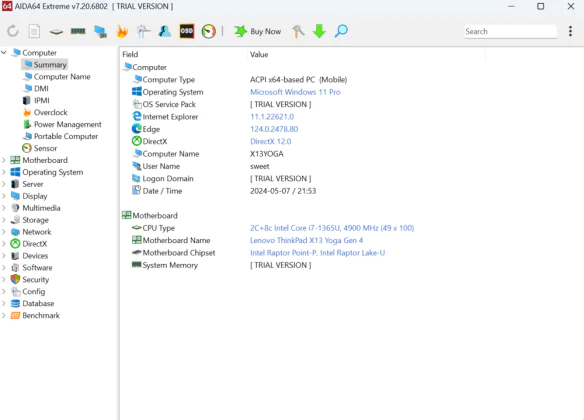Click the user profile toolbar icon

tap(165, 31)
